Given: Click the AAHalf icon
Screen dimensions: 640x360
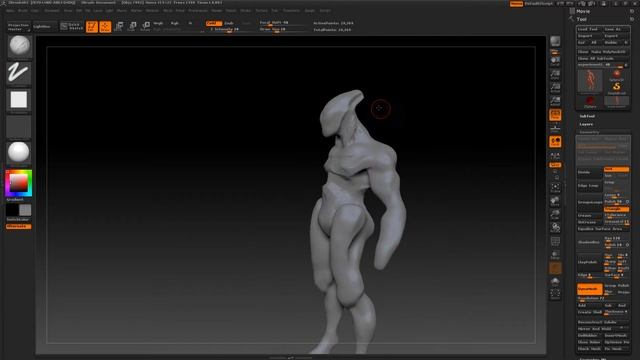Looking at the screenshot, I should (555, 101).
